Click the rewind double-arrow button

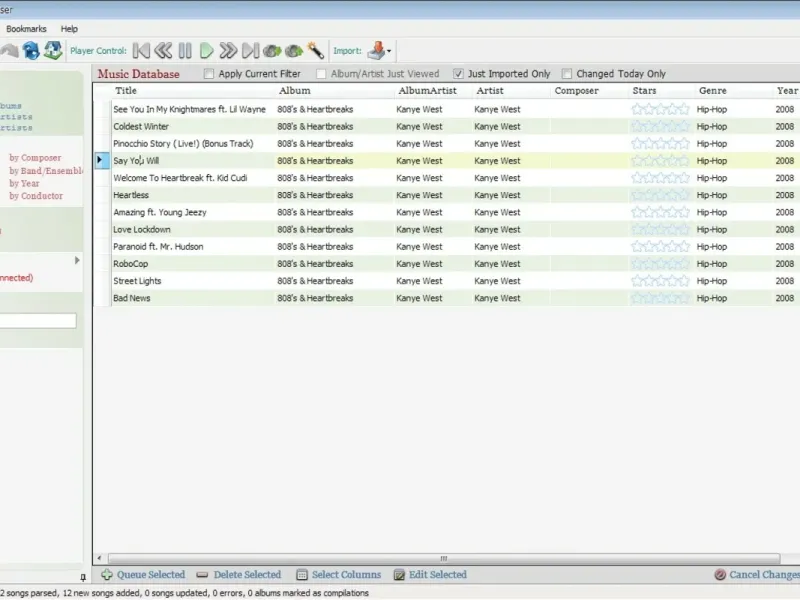pyautogui.click(x=163, y=51)
